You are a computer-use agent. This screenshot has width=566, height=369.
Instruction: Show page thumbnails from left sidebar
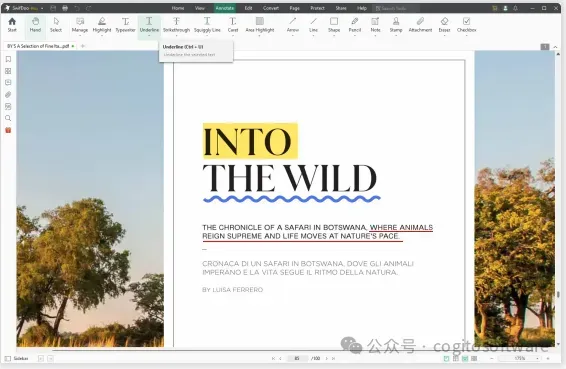click(x=8, y=71)
